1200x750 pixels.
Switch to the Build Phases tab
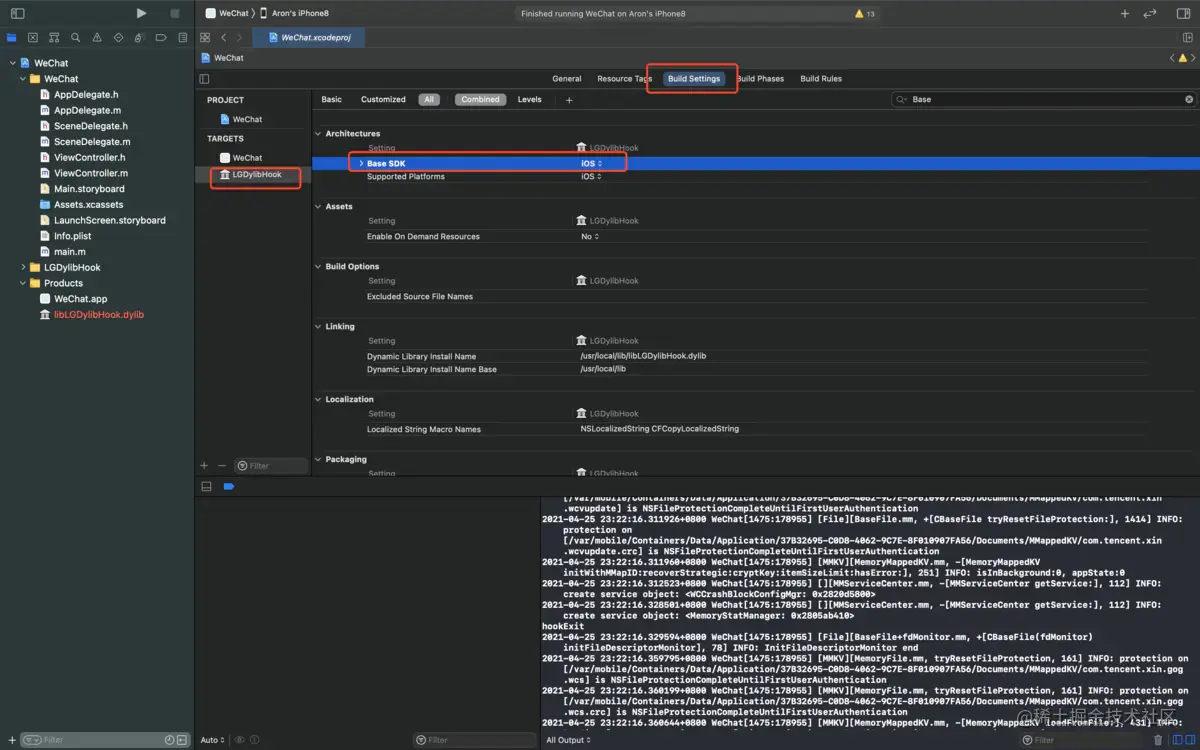(x=760, y=78)
